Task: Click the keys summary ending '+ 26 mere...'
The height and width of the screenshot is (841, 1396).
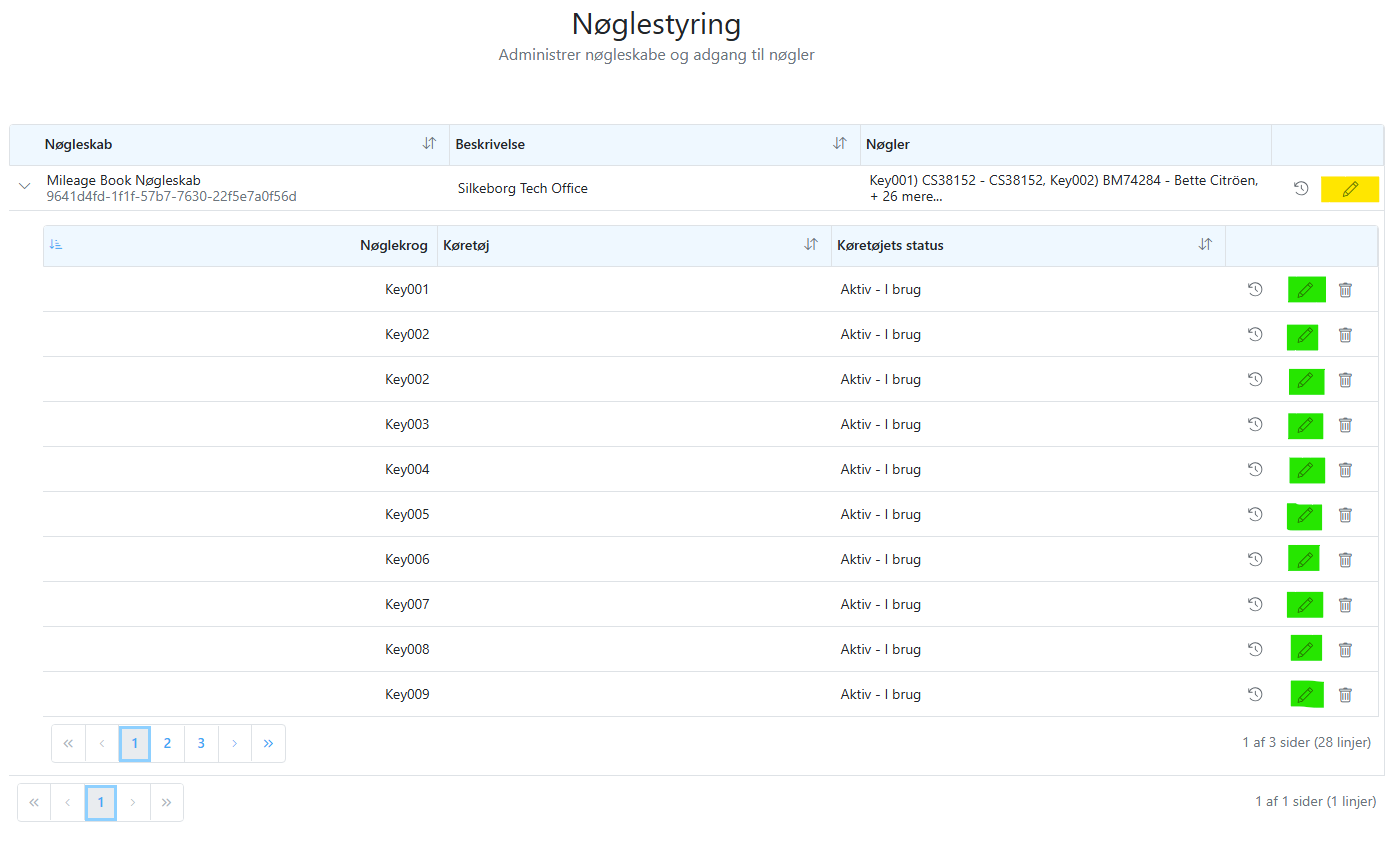Action: [1064, 188]
